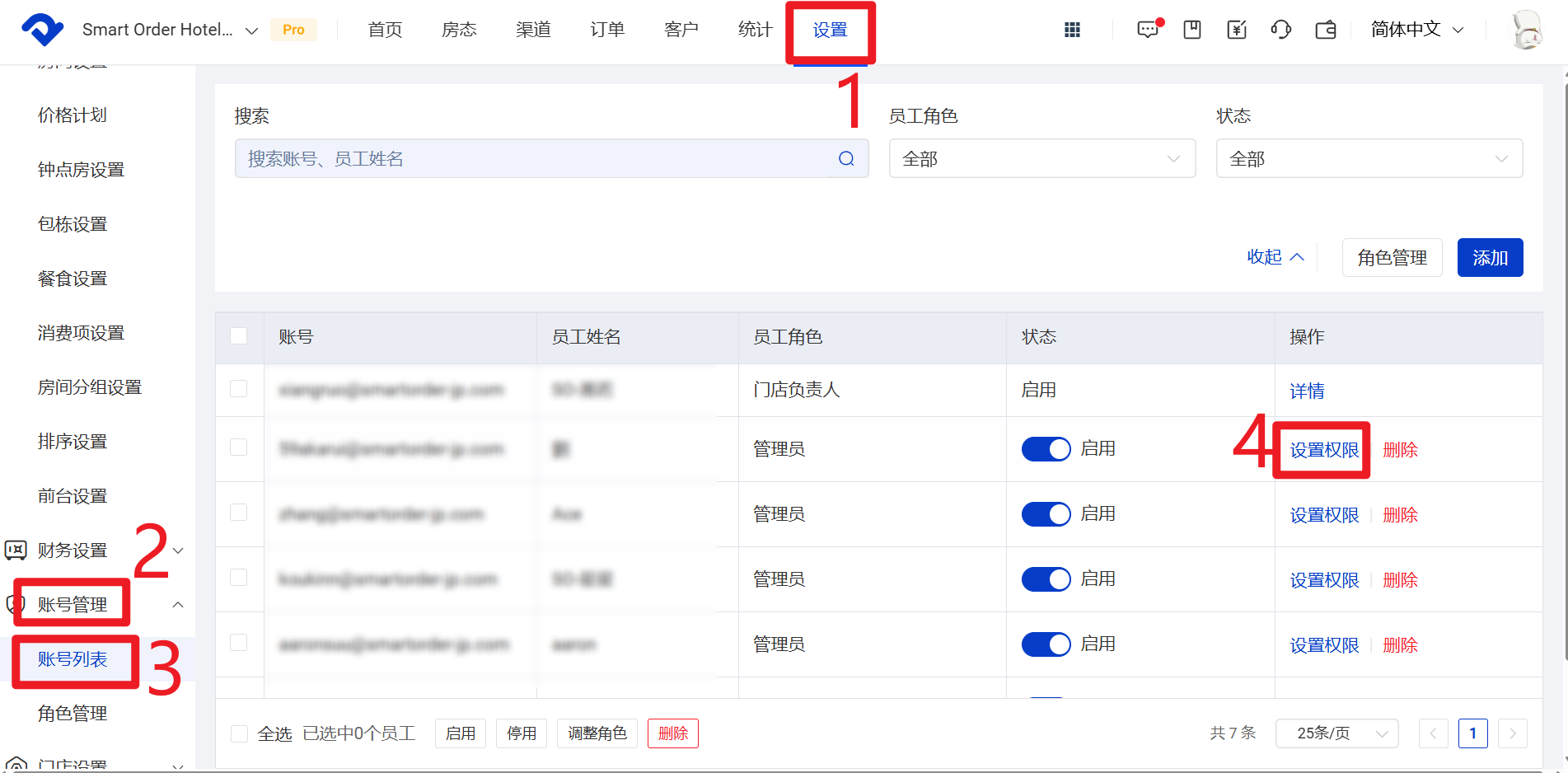This screenshot has width=1568, height=773.
Task: Open the apps grid icon
Action: (1072, 30)
